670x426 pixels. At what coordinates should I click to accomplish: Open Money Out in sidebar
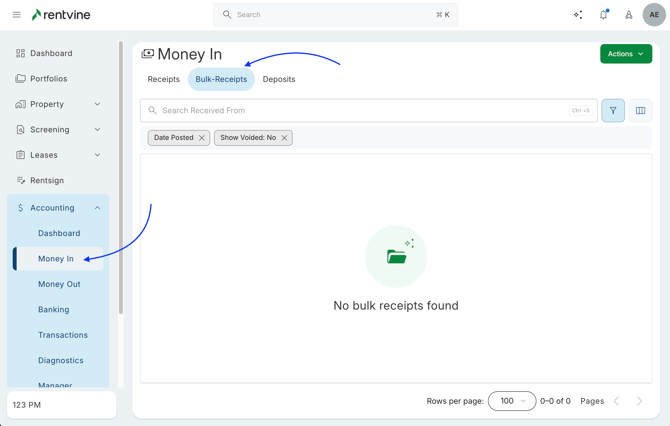point(59,284)
